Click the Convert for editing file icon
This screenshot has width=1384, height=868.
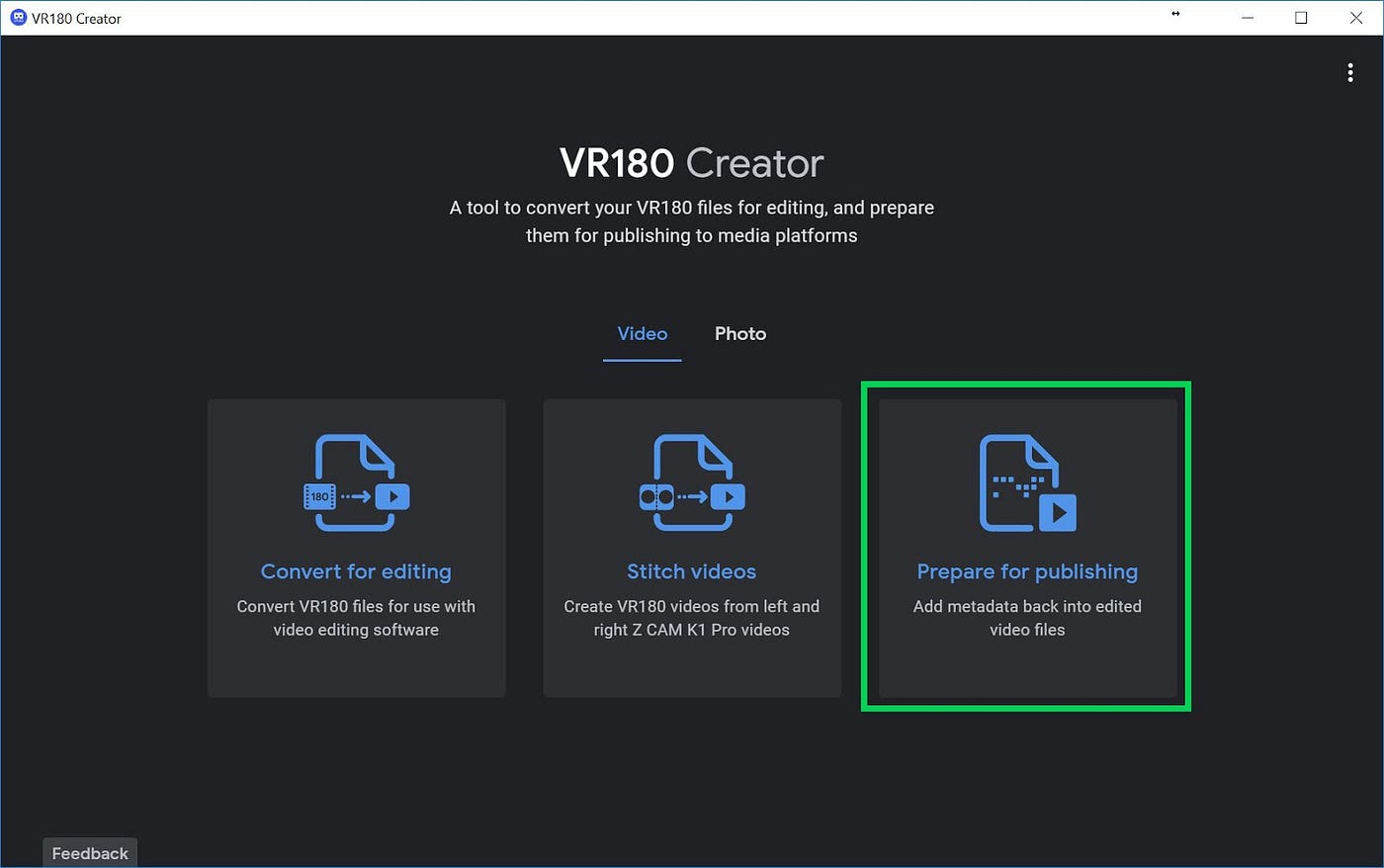pos(356,483)
